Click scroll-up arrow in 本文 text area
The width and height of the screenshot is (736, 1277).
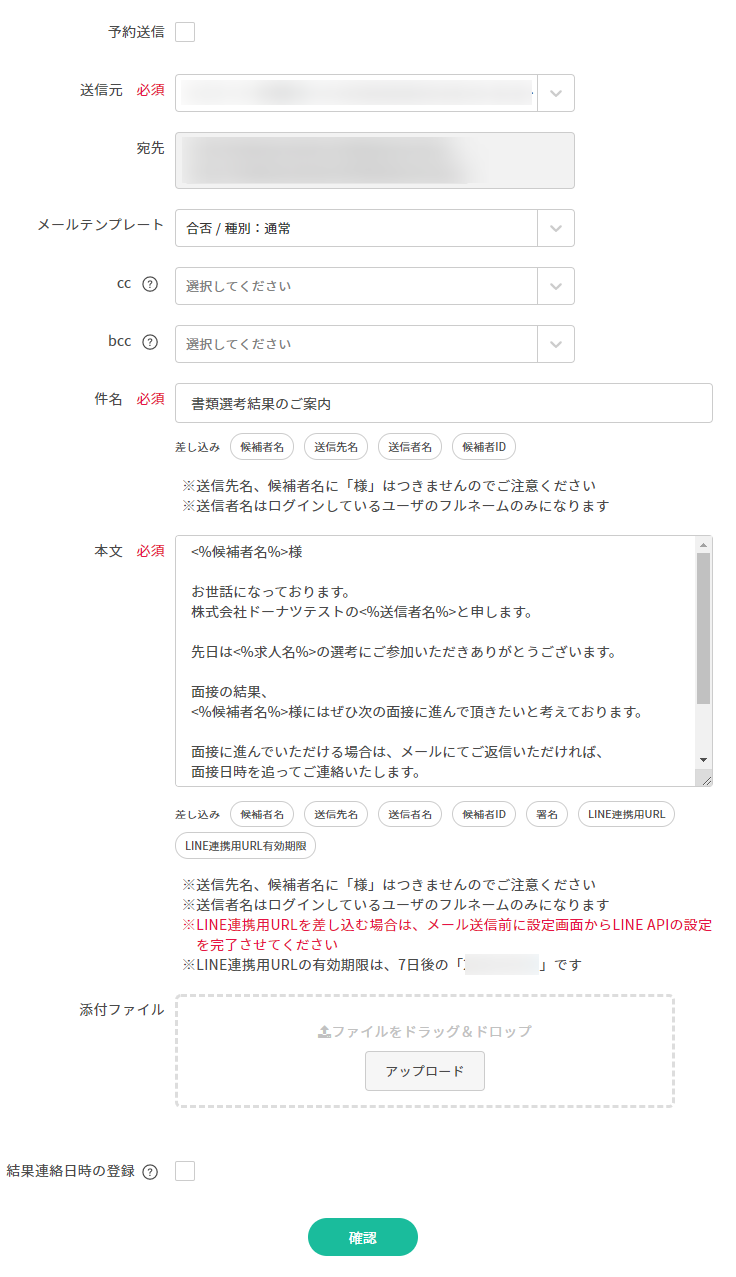click(x=703, y=545)
